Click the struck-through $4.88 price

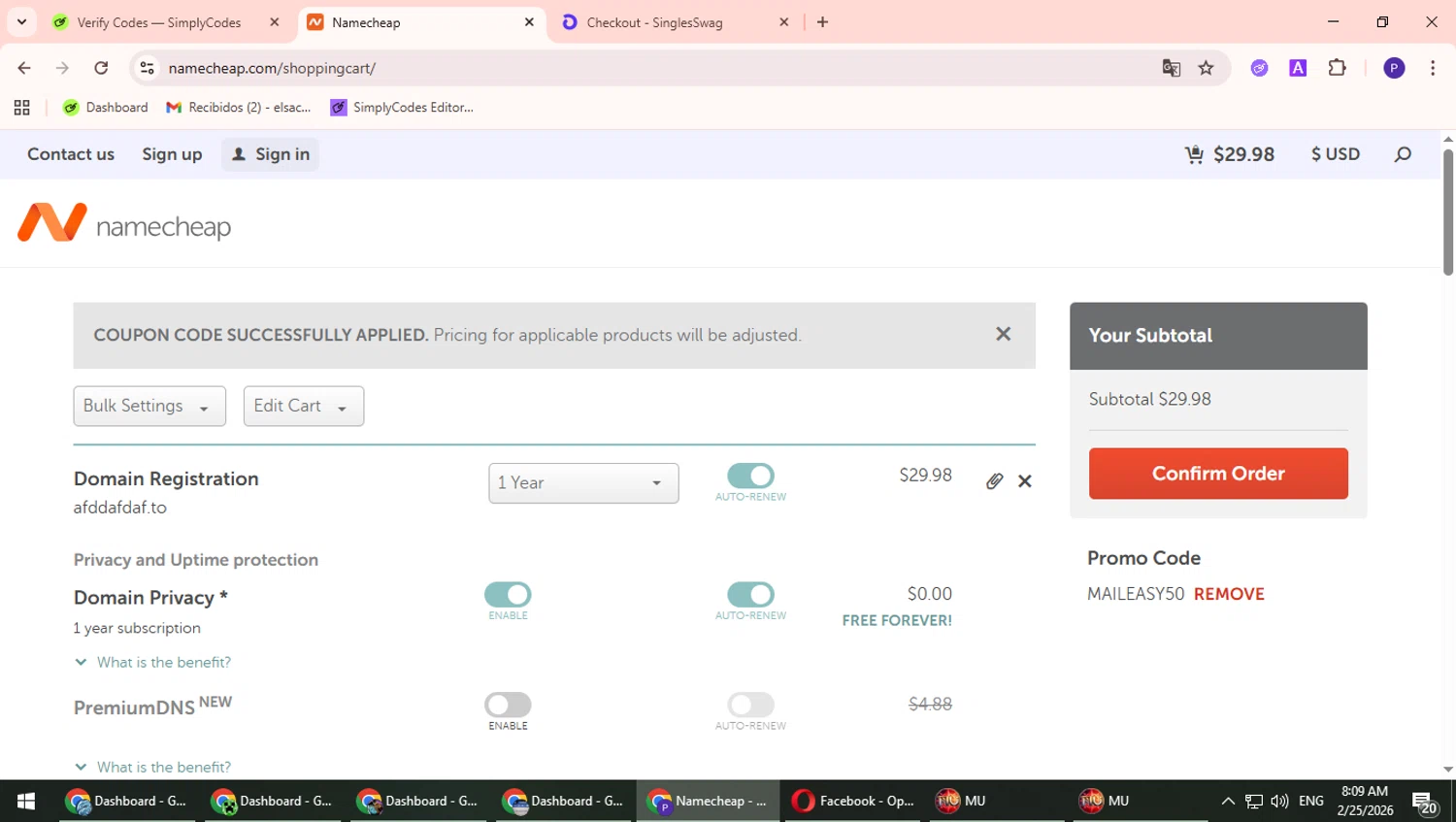click(930, 704)
